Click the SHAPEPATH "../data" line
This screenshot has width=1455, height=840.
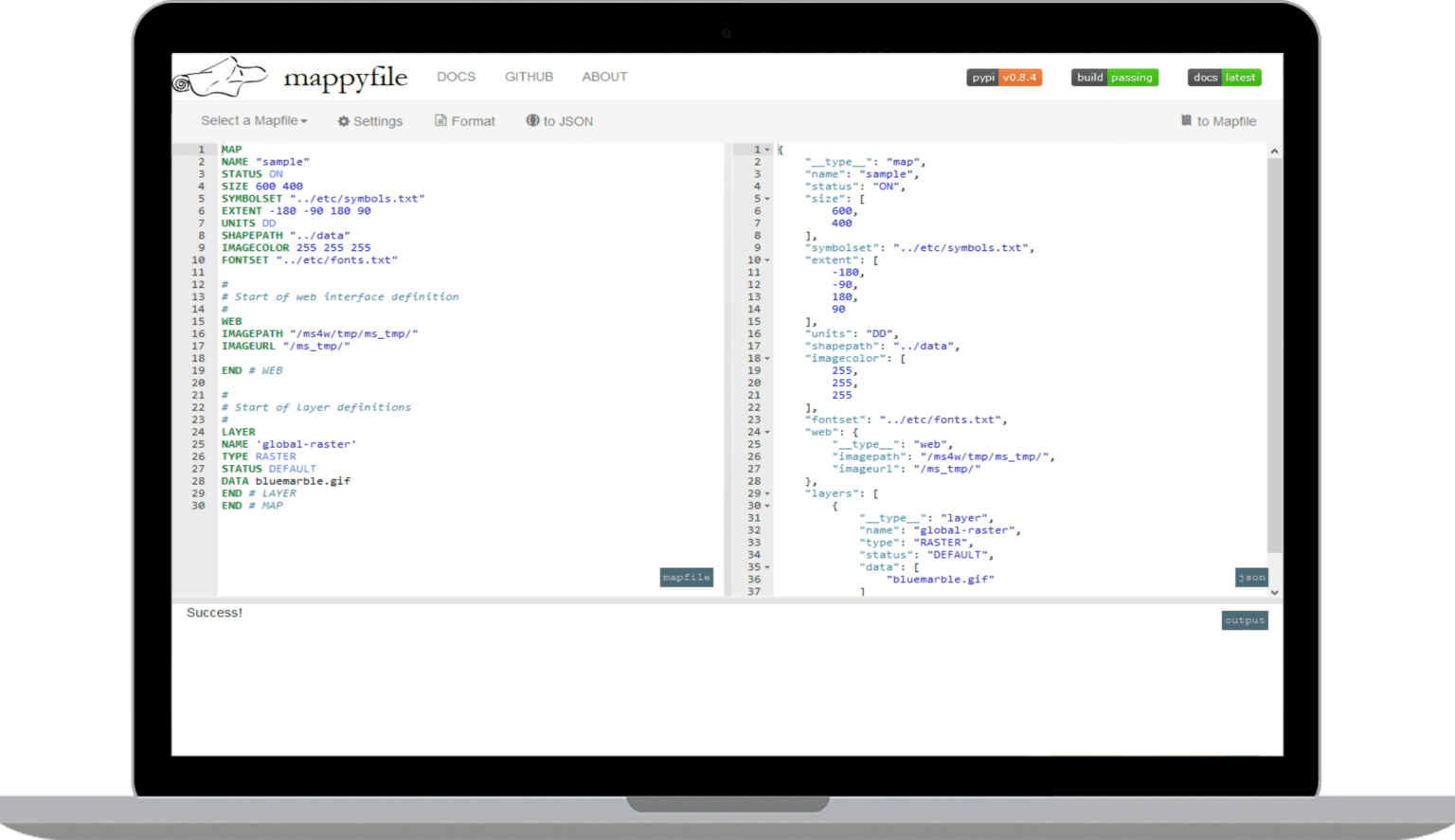coord(286,236)
